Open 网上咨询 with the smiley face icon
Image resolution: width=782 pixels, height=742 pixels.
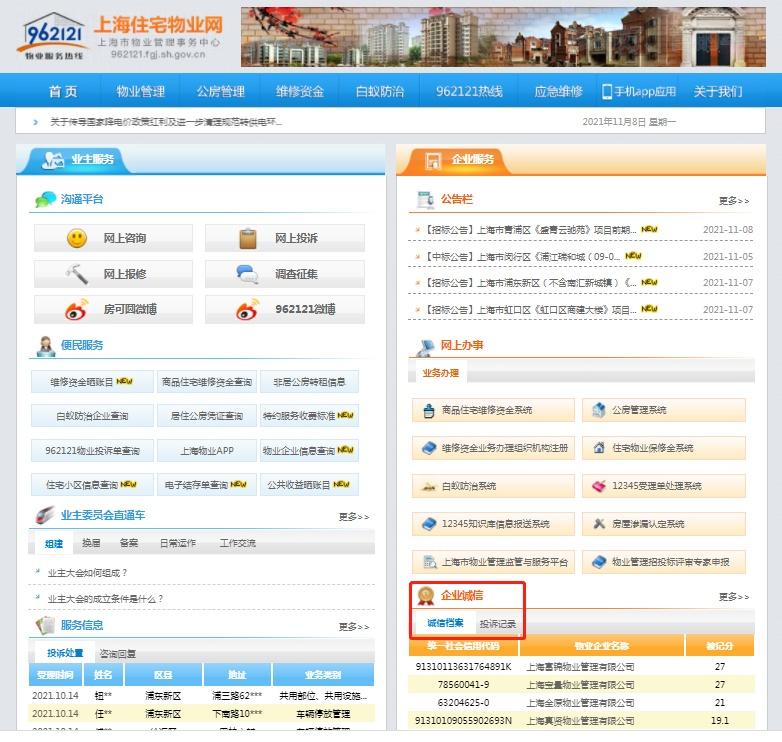click(x=113, y=238)
